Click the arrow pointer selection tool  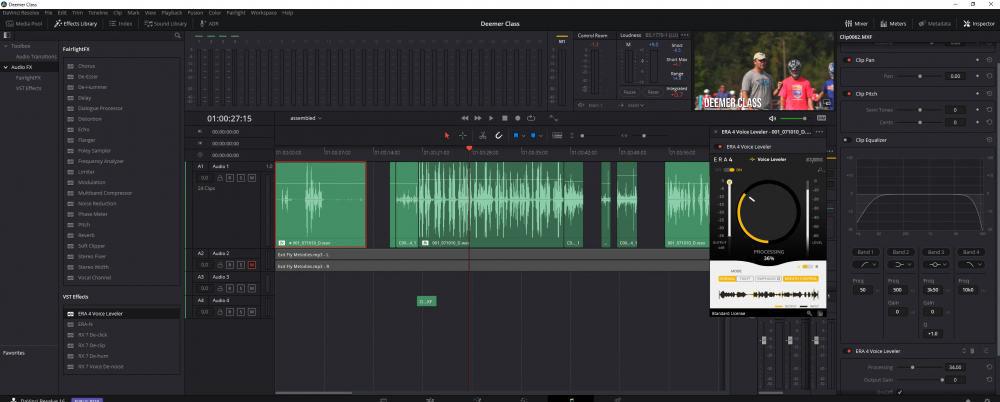tap(447, 135)
